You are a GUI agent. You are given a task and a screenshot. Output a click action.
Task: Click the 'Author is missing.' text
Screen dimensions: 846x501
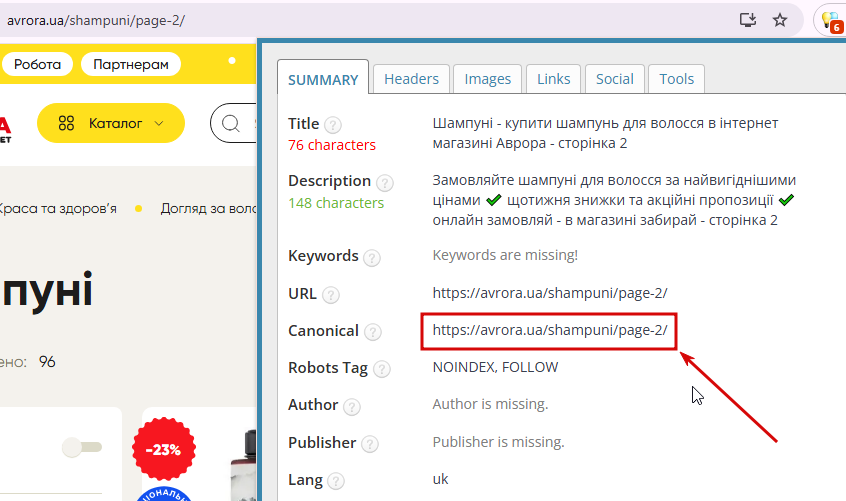(x=490, y=404)
